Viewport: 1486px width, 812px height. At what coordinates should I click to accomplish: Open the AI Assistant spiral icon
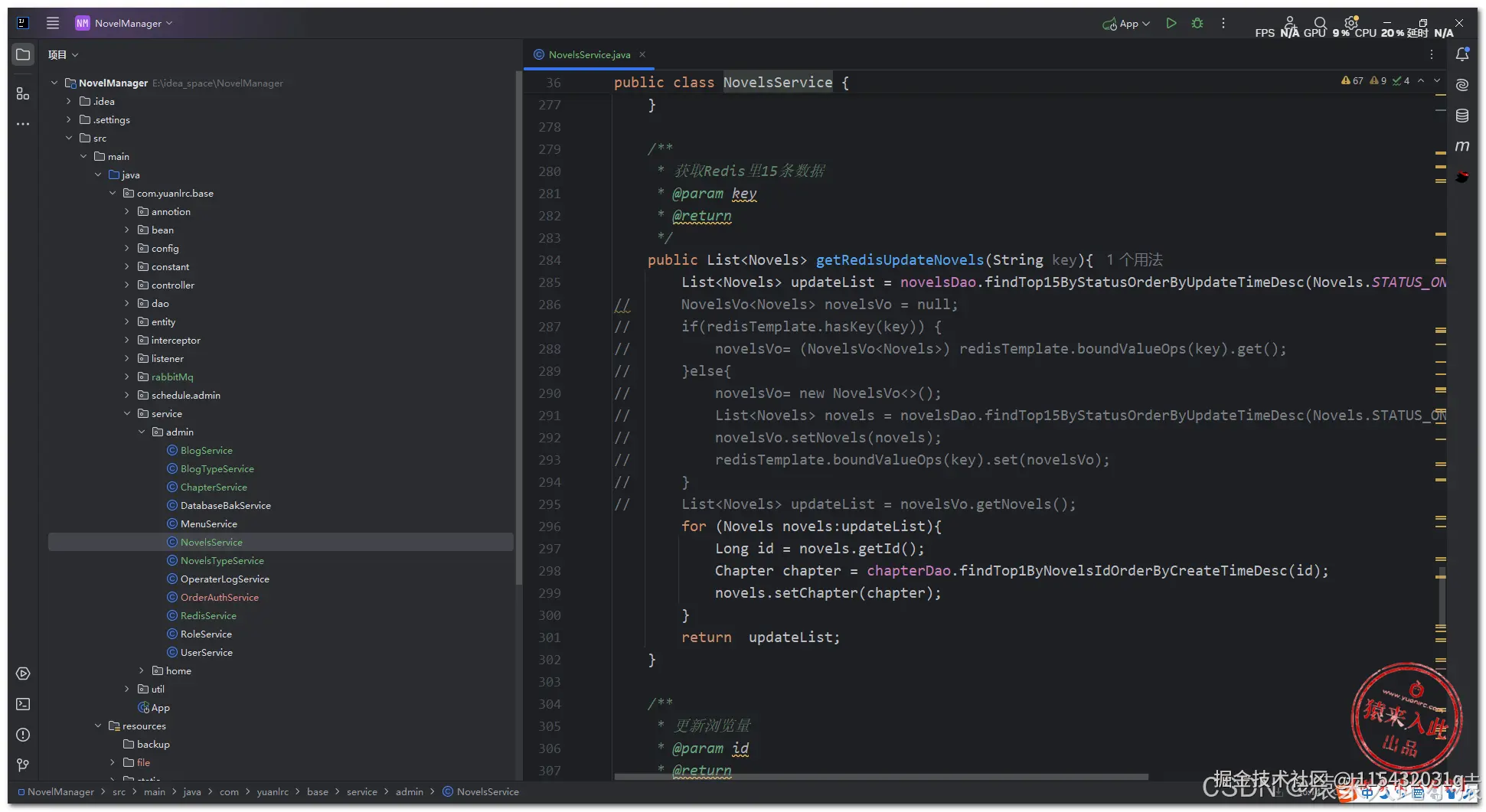(x=1462, y=85)
